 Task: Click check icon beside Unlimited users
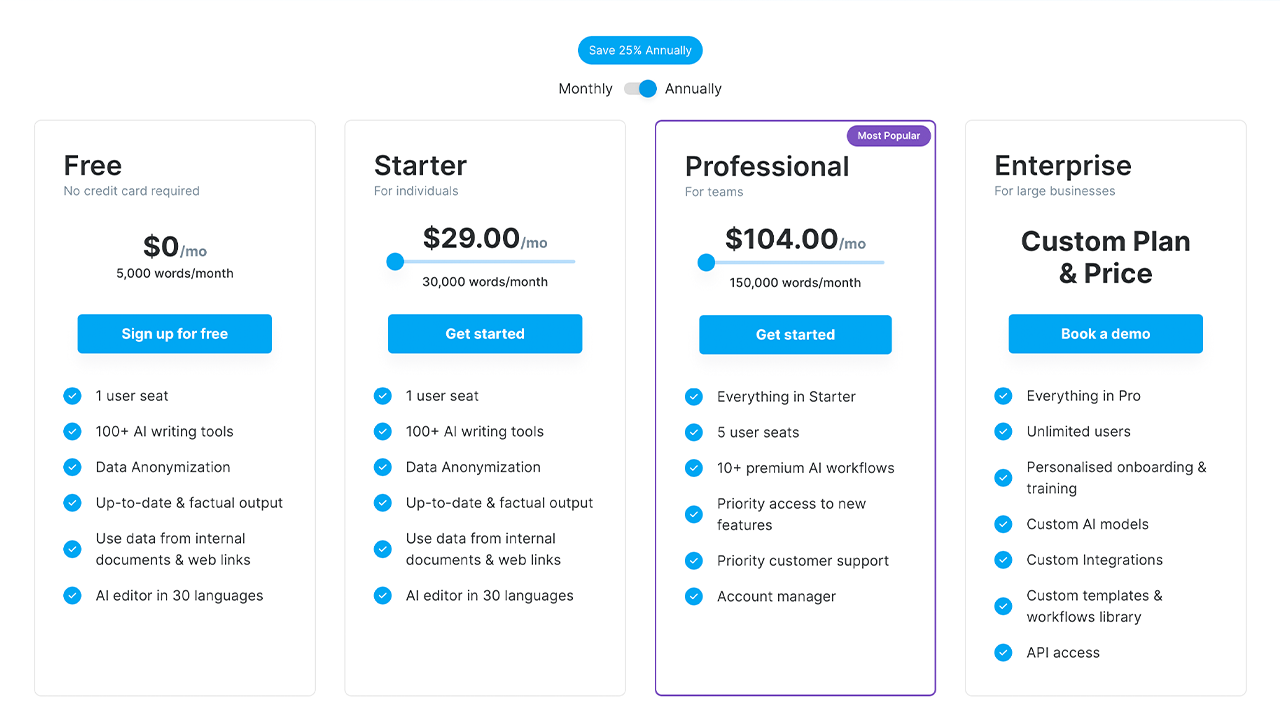(1003, 432)
